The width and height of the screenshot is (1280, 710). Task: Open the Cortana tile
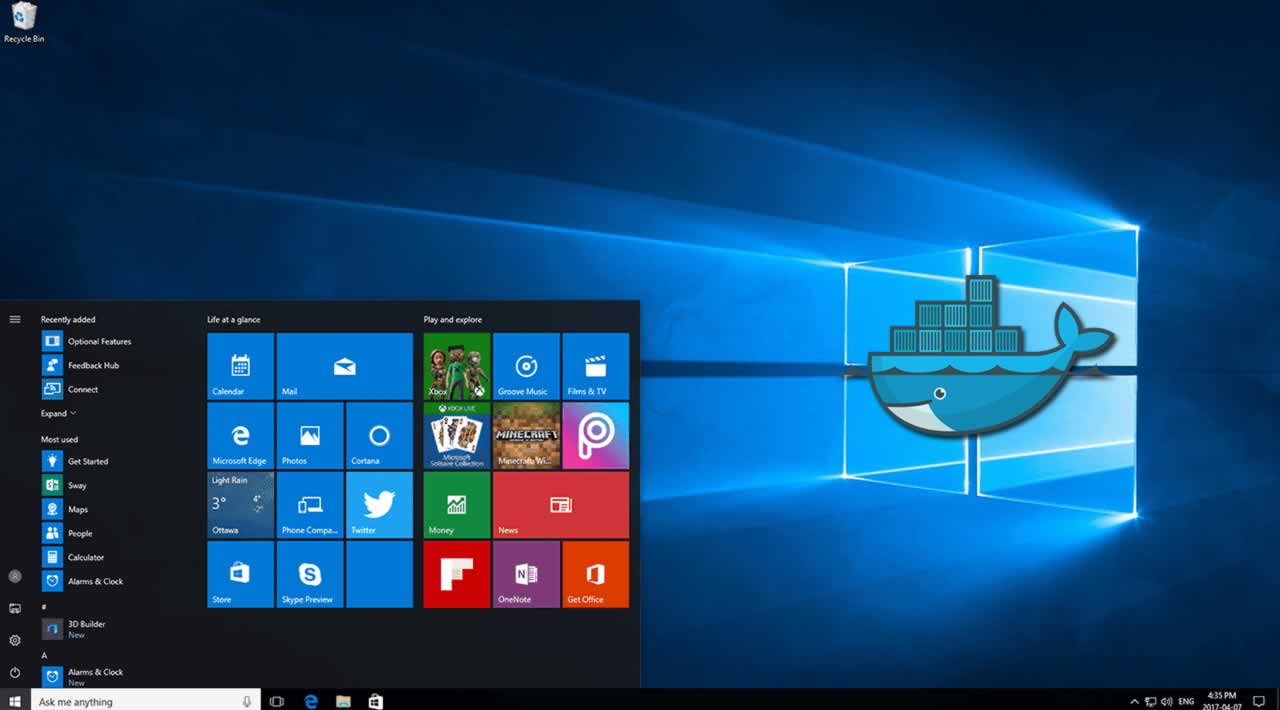379,435
